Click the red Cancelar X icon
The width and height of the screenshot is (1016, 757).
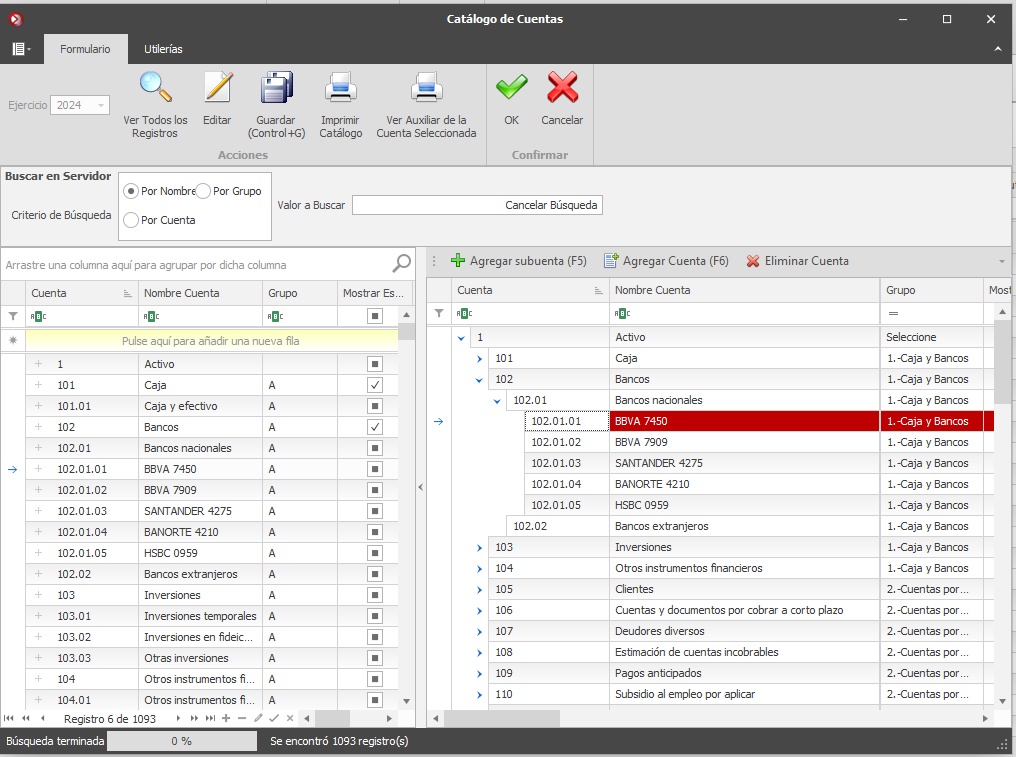coord(562,87)
